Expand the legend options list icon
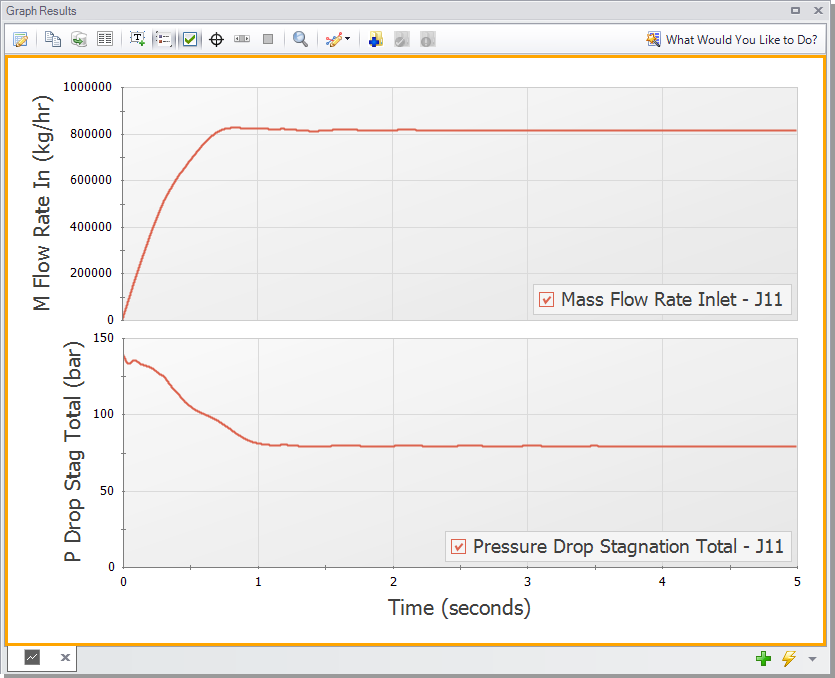 point(164,39)
